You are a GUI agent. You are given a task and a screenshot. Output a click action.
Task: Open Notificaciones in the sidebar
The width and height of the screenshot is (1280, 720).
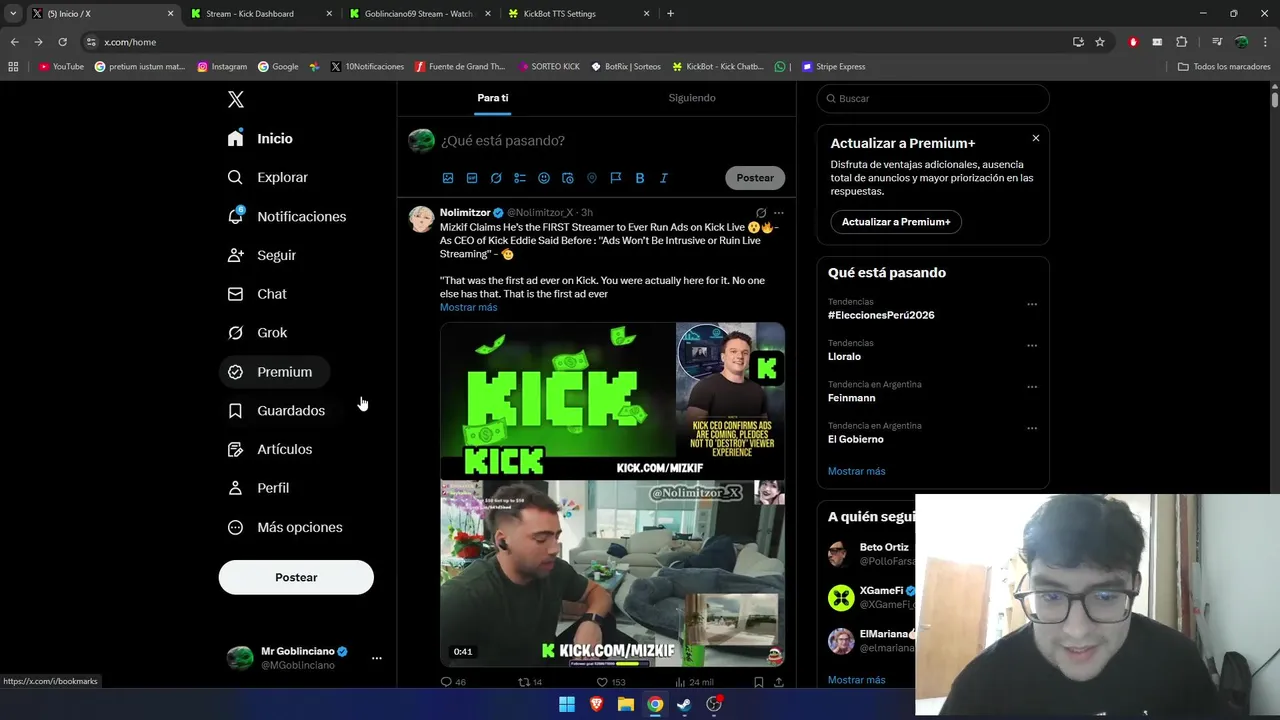coord(286,216)
